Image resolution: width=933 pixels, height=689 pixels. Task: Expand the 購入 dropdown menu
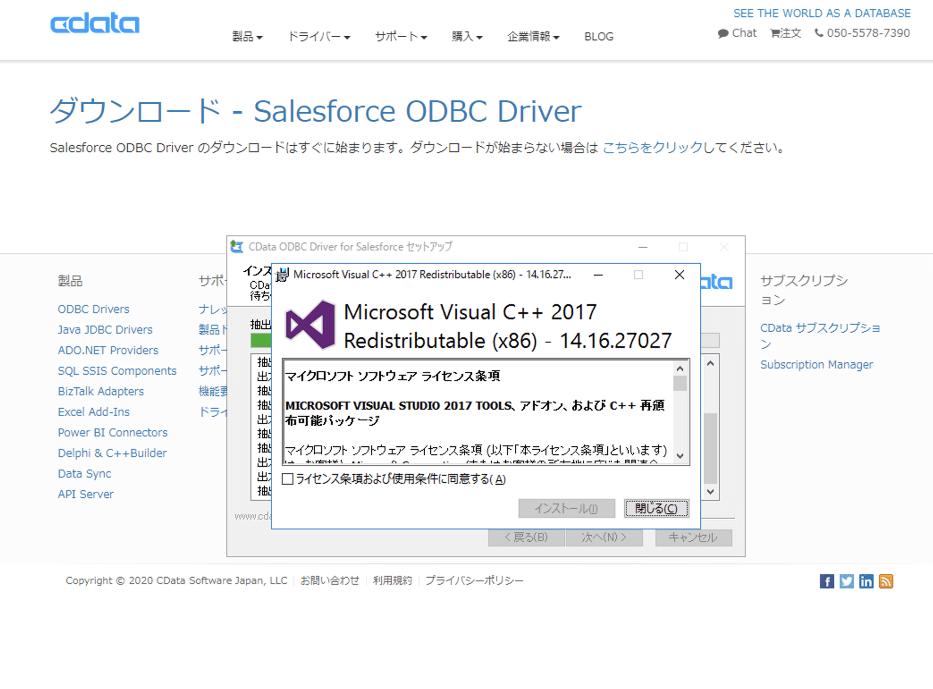pos(467,37)
